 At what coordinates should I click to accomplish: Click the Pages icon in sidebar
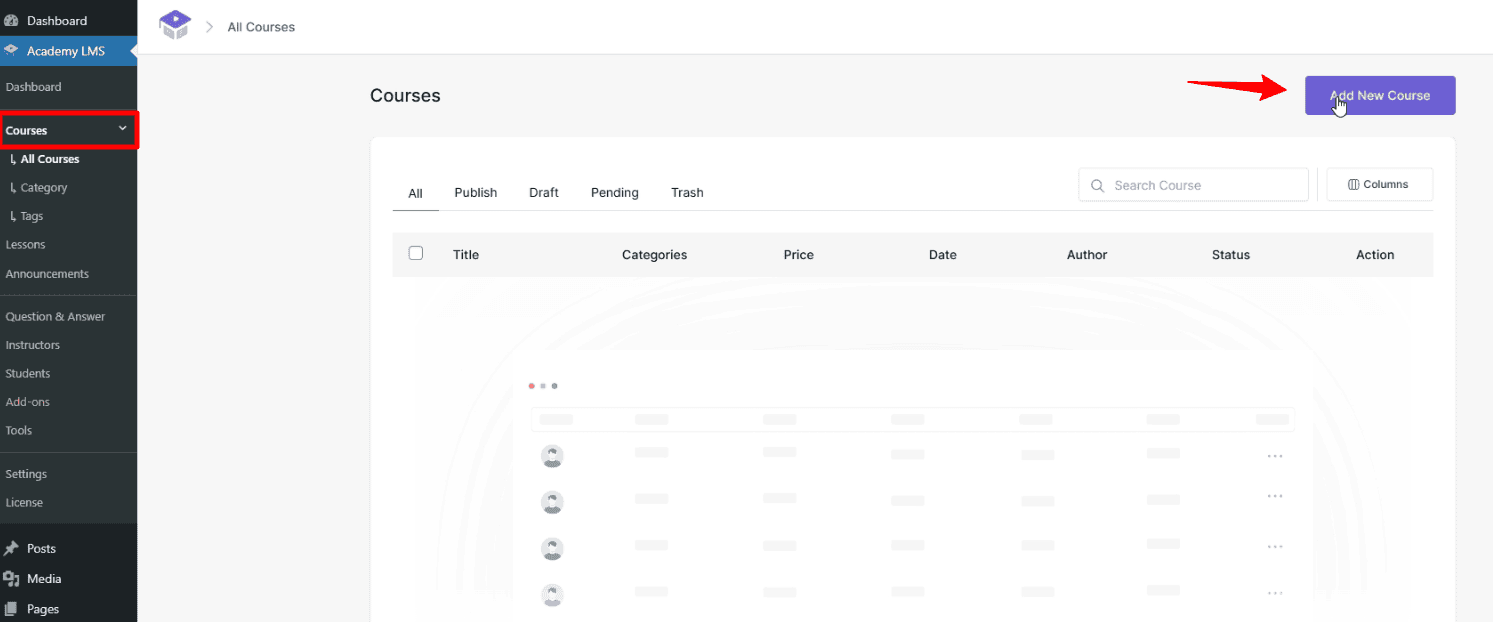click(x=11, y=608)
